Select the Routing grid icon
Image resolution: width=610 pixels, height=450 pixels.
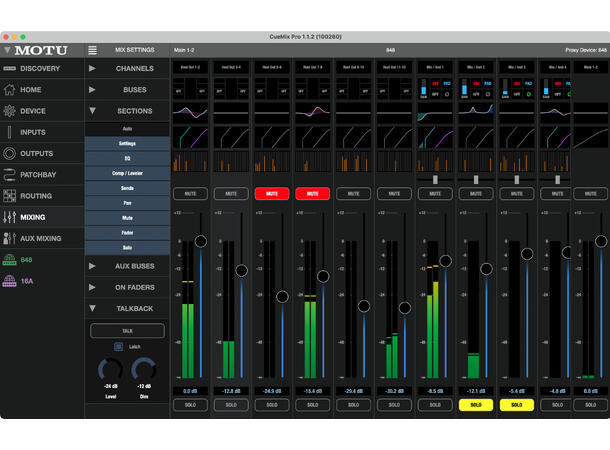[x=9, y=196]
